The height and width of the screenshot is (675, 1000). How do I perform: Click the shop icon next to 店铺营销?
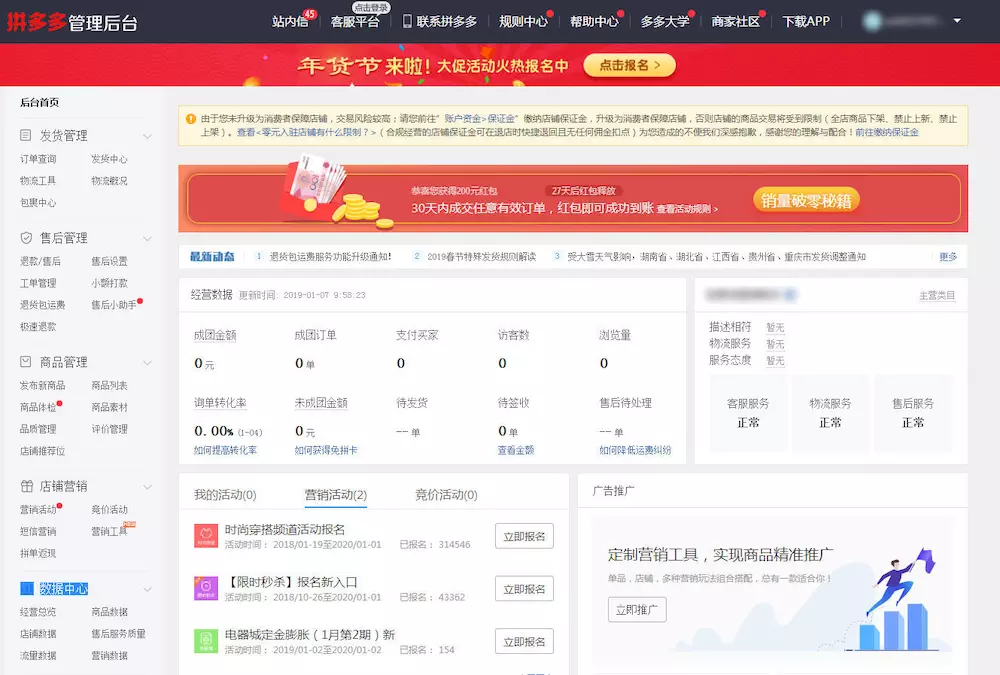point(27,486)
